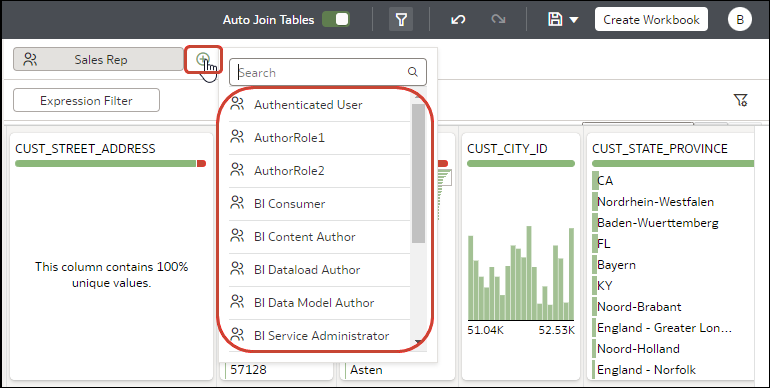Click the filter settings icon at right
770x388 pixels.
[x=741, y=100]
